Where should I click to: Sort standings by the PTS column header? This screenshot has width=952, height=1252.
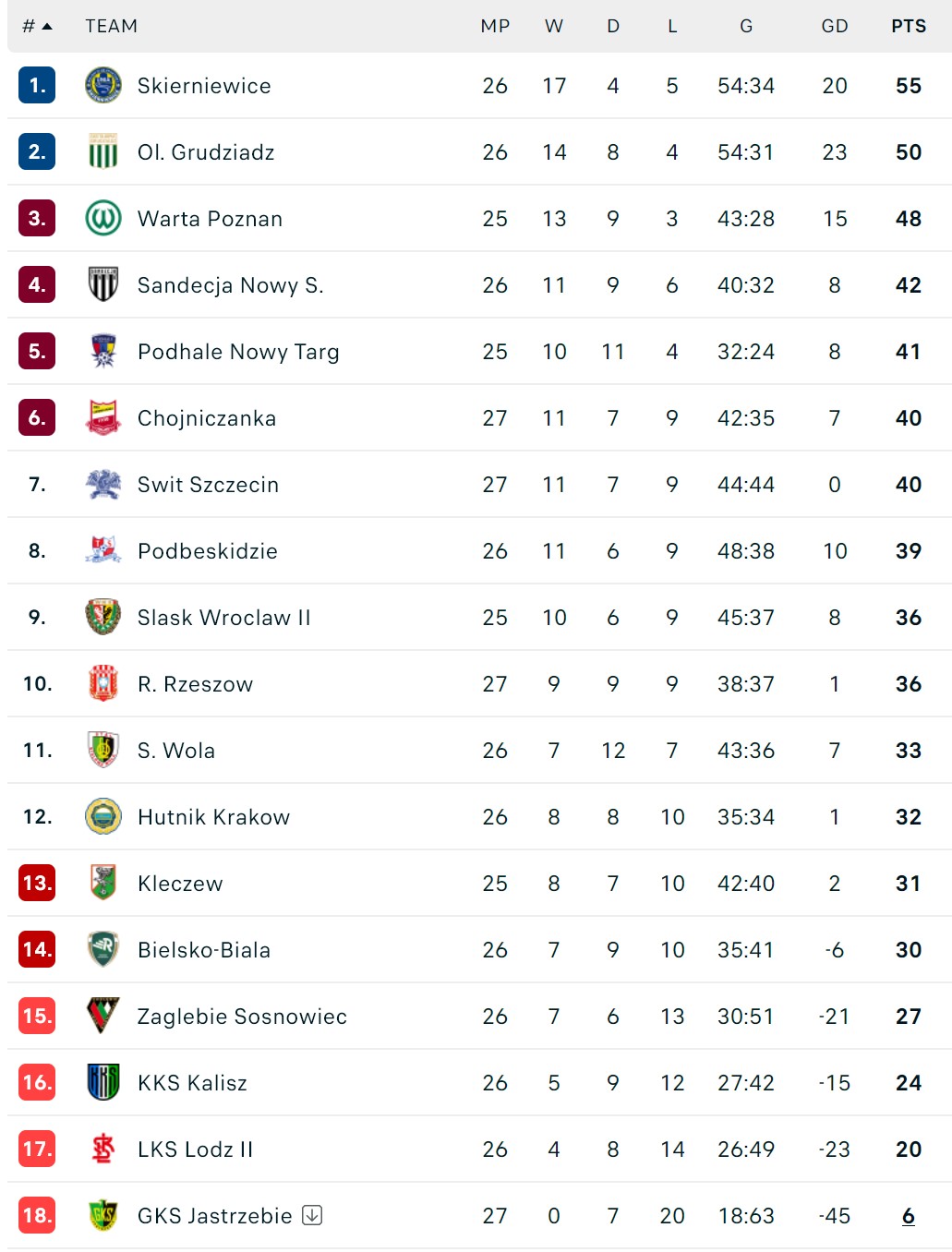coord(909,27)
